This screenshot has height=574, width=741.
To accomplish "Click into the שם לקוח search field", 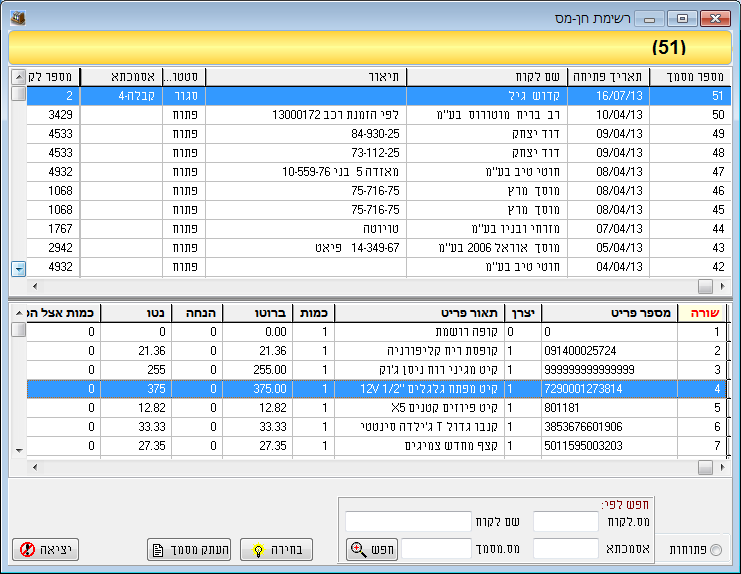I will coord(407,522).
